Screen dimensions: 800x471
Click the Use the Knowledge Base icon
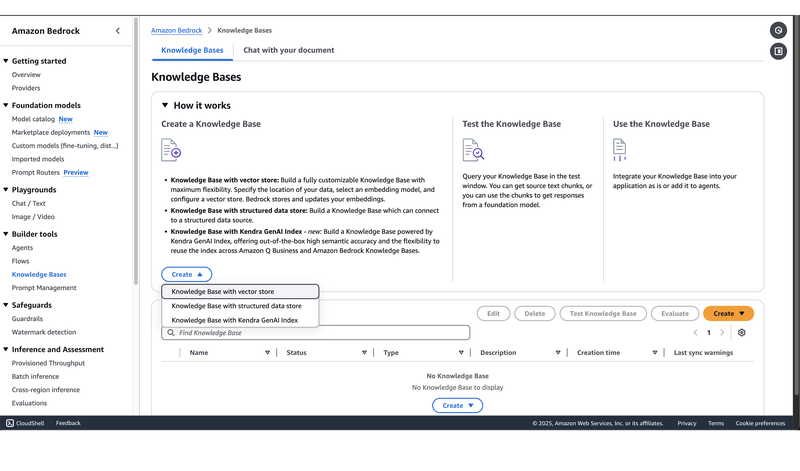coord(619,150)
